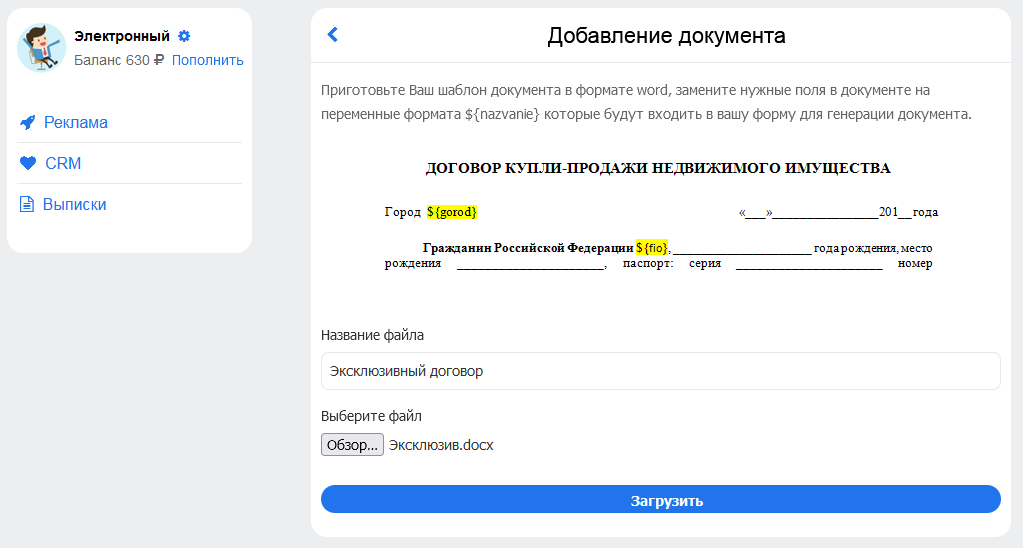Click the document icon beside Выписки
Viewport: 1023px width, 548px height.
[x=27, y=204]
